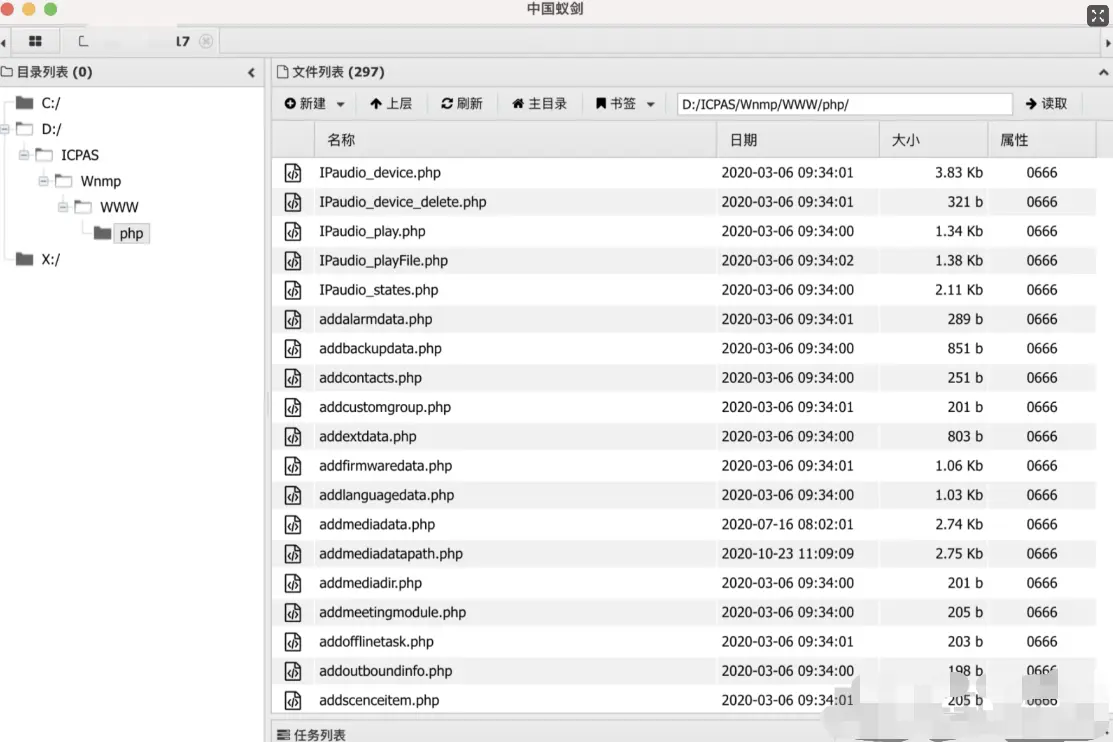Focus the path input field

pos(844,104)
